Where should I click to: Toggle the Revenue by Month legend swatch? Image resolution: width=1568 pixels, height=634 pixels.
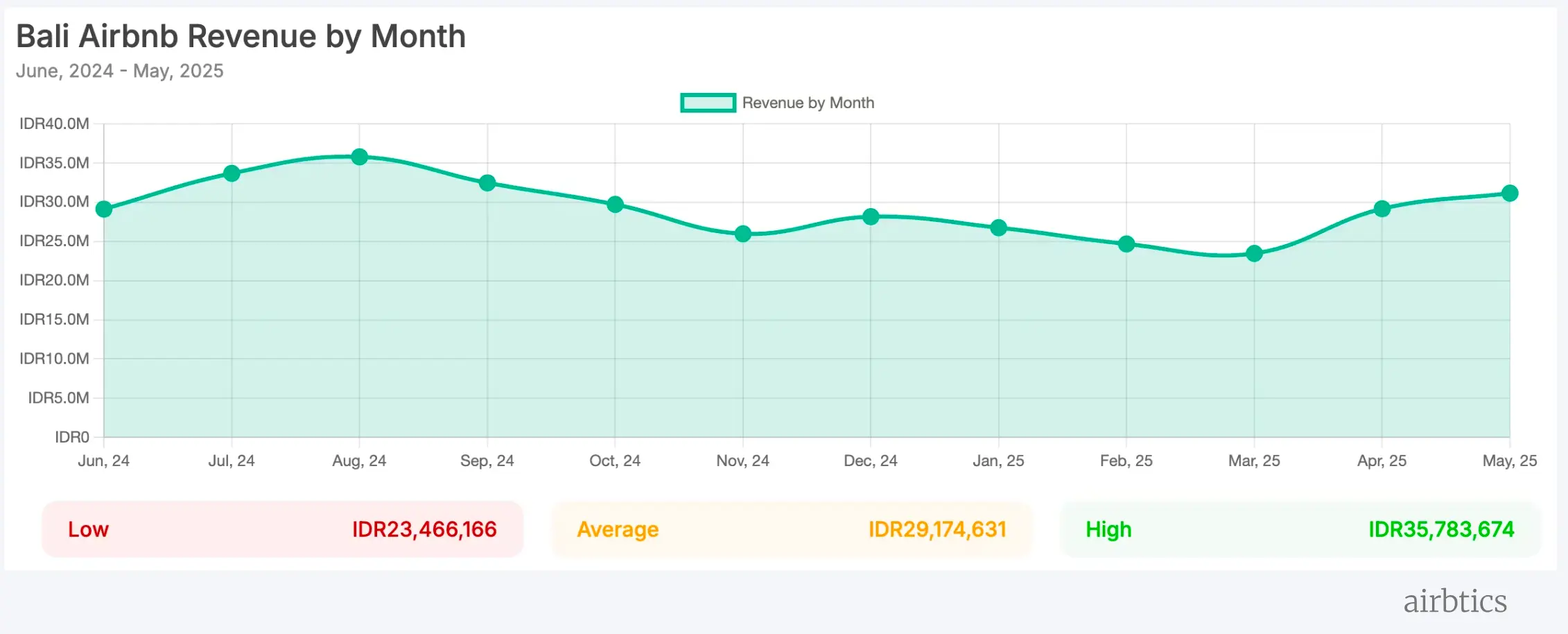(x=707, y=103)
